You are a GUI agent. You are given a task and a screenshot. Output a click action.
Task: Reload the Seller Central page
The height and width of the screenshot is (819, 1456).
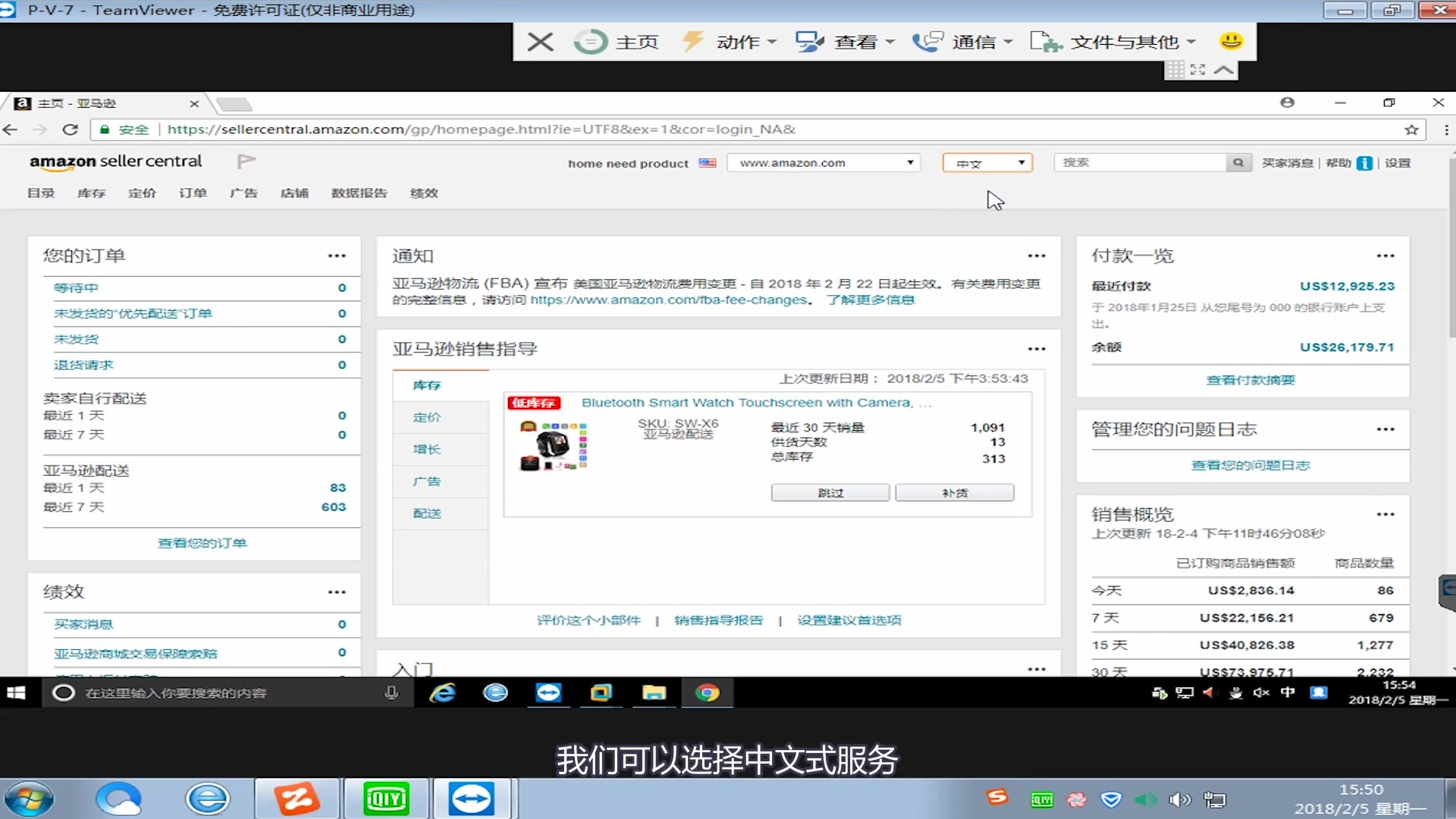point(71,130)
